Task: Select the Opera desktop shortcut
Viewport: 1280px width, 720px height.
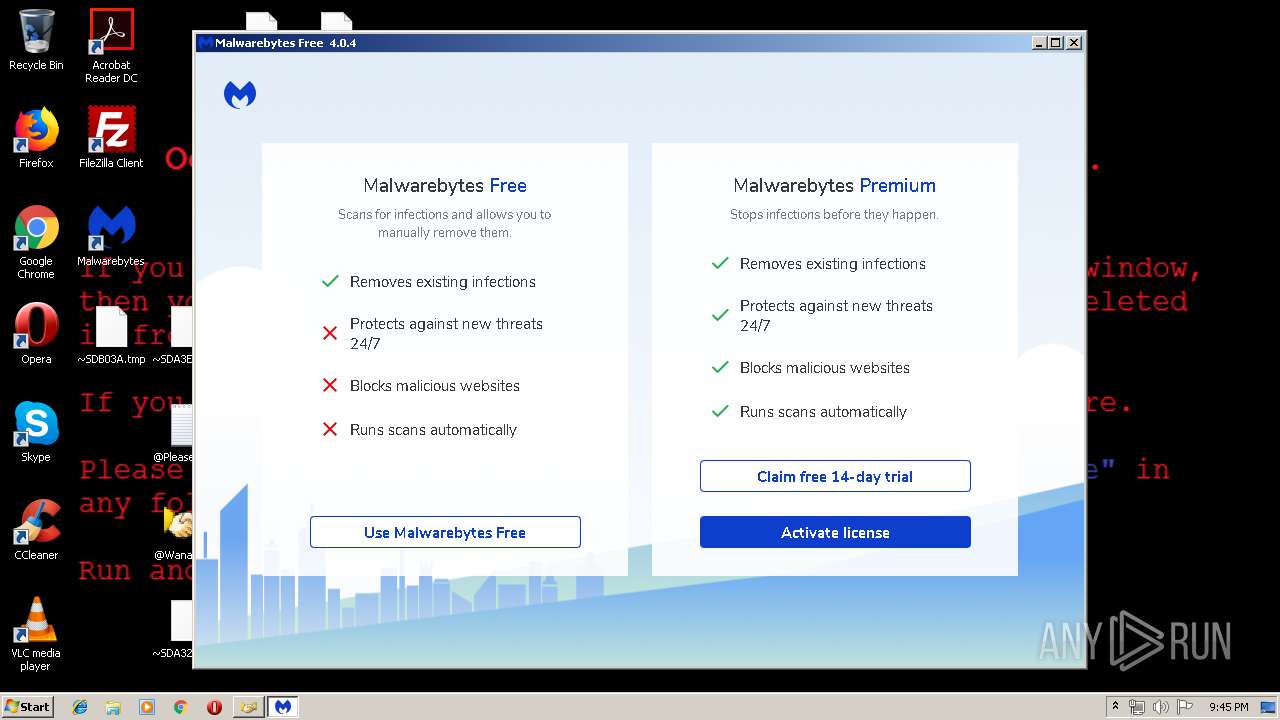Action: coord(36,334)
